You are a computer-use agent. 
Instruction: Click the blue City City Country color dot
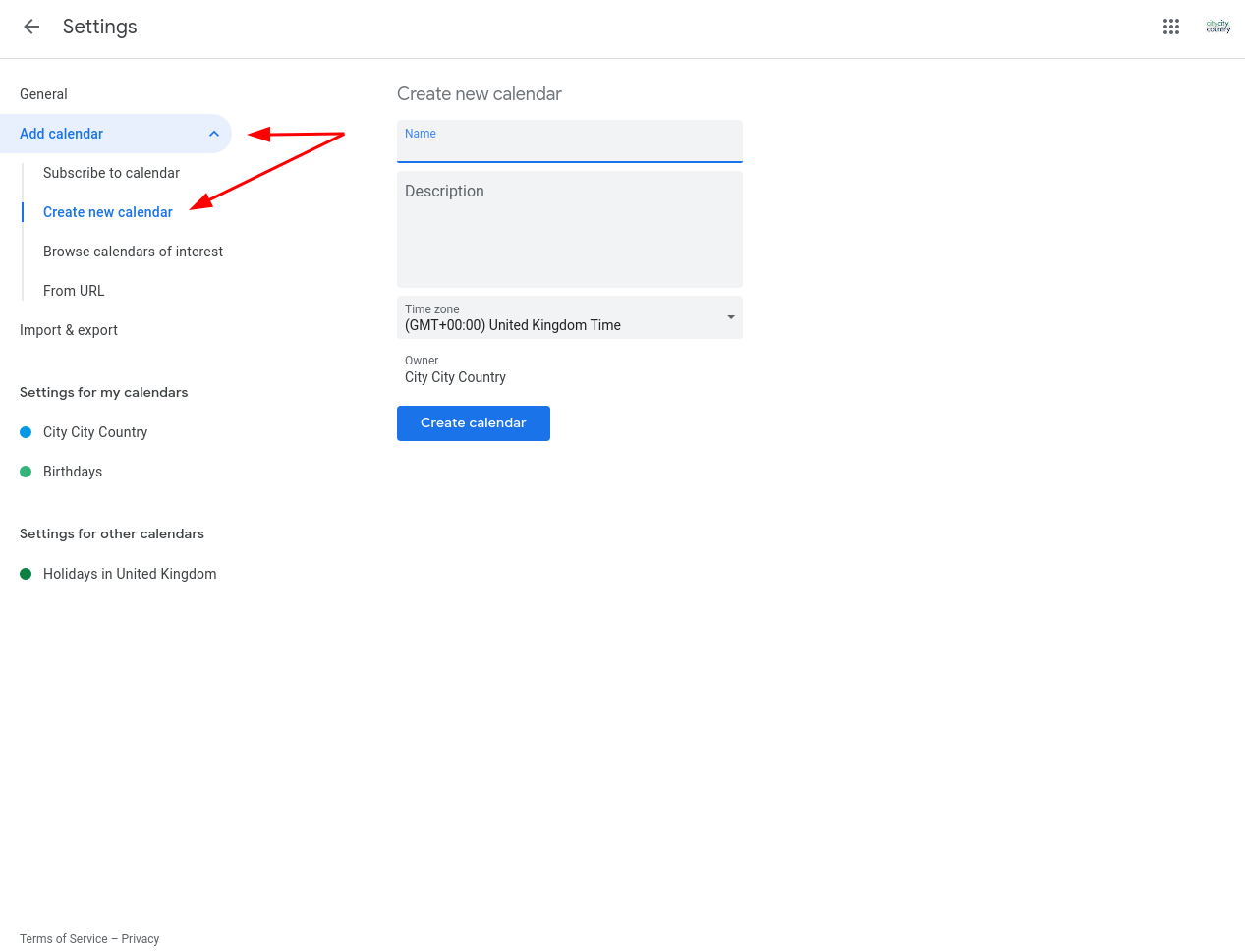point(26,432)
